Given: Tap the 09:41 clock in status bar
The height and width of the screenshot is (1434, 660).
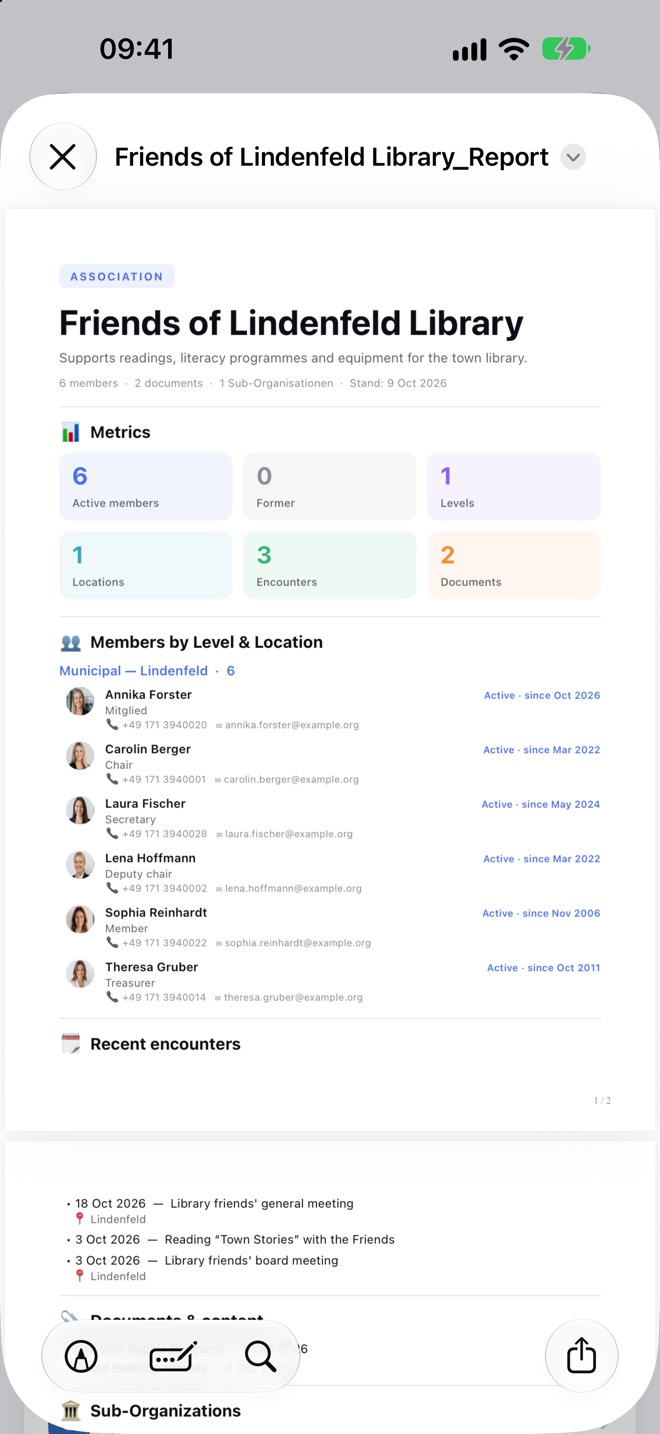Looking at the screenshot, I should (x=137, y=49).
